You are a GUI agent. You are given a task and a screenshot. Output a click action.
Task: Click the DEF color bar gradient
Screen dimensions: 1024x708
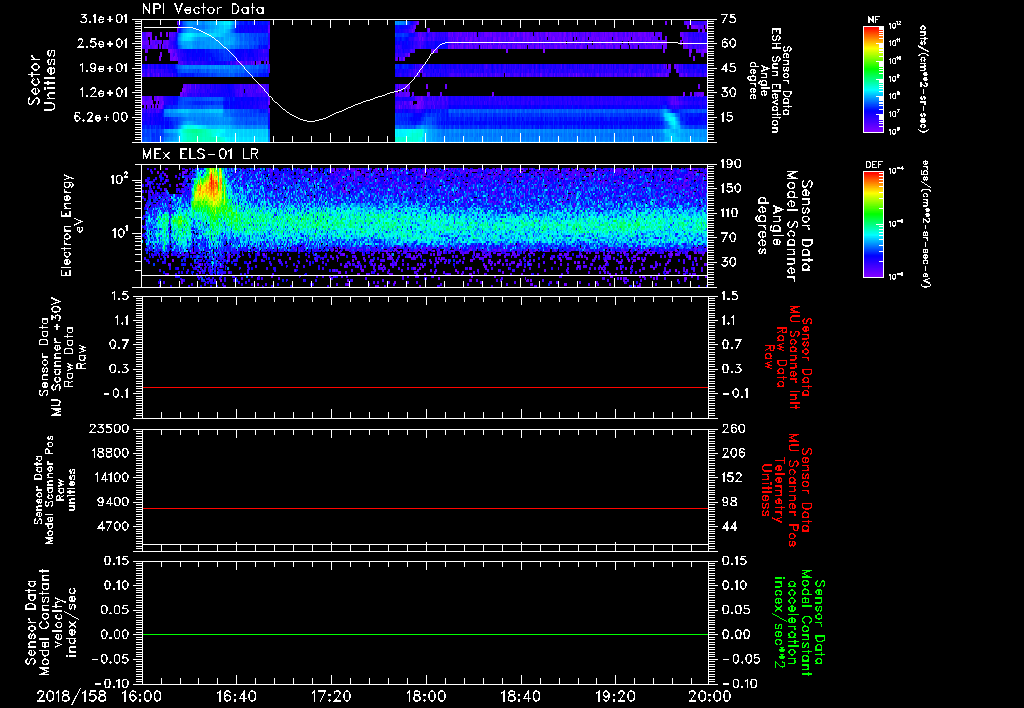pos(874,223)
